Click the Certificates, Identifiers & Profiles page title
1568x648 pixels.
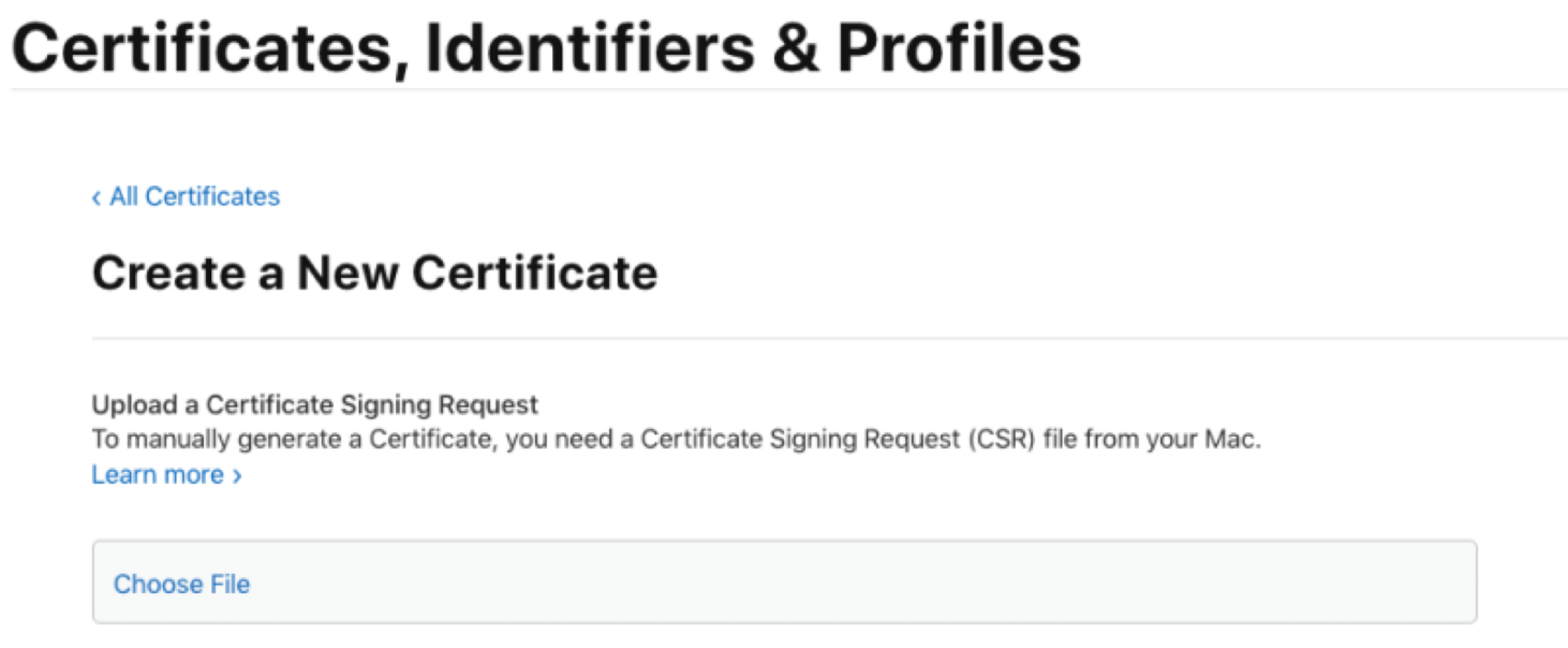(546, 49)
